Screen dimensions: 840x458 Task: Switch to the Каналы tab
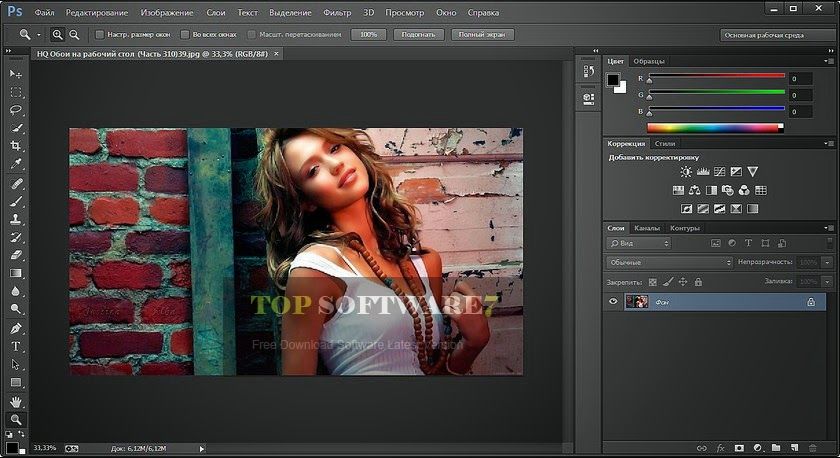[x=647, y=228]
